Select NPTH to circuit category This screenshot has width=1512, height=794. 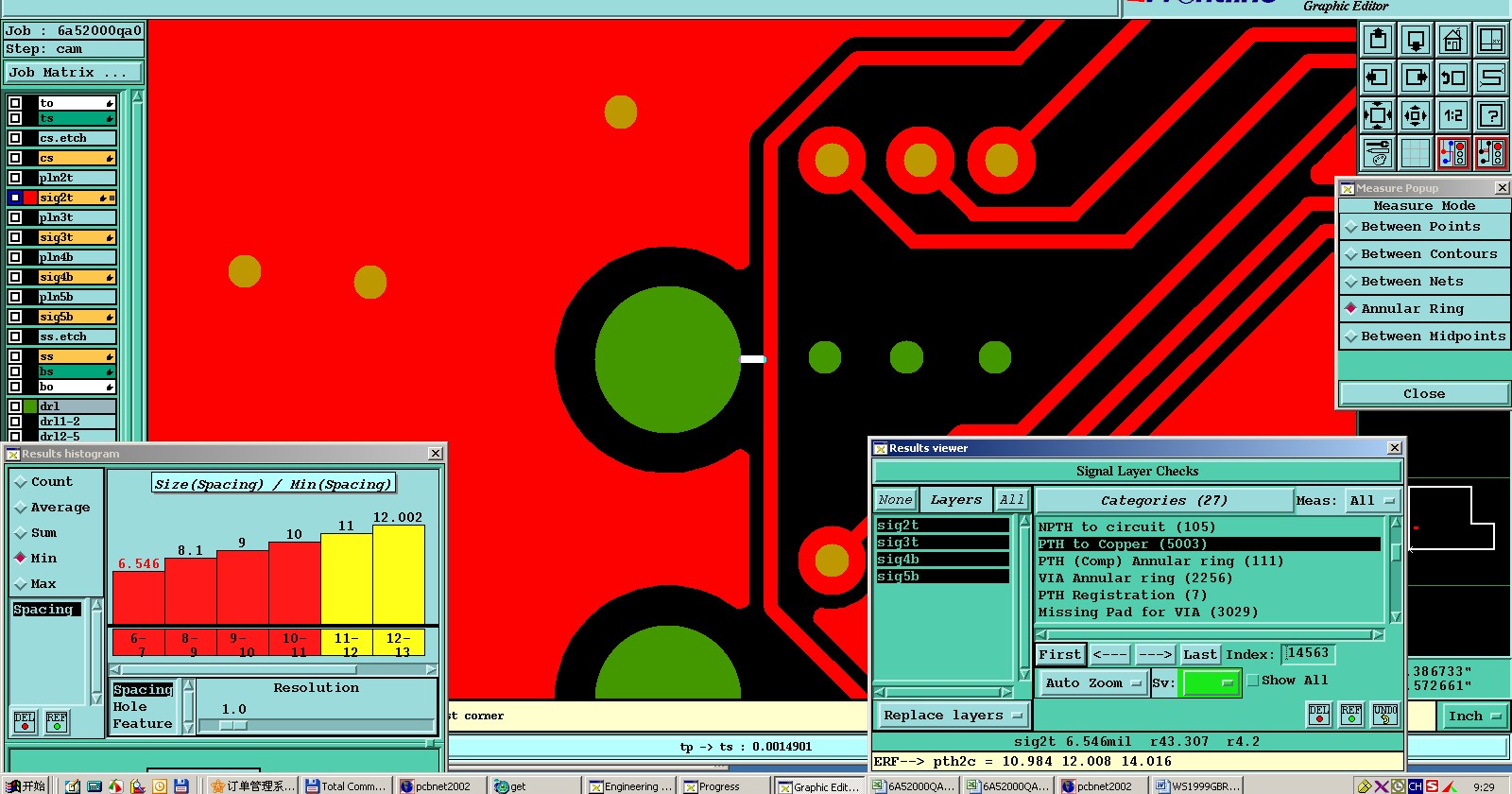(1209, 527)
